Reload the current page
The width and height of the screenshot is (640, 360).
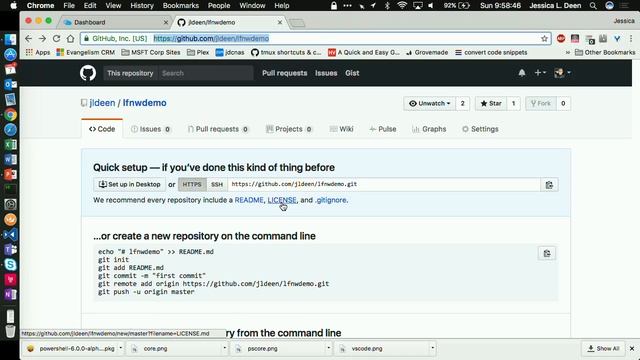click(x=56, y=38)
